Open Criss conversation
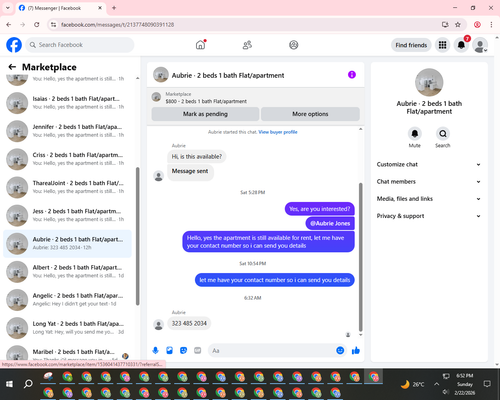Image resolution: width=500 pixels, height=400 pixels. pos(67,159)
